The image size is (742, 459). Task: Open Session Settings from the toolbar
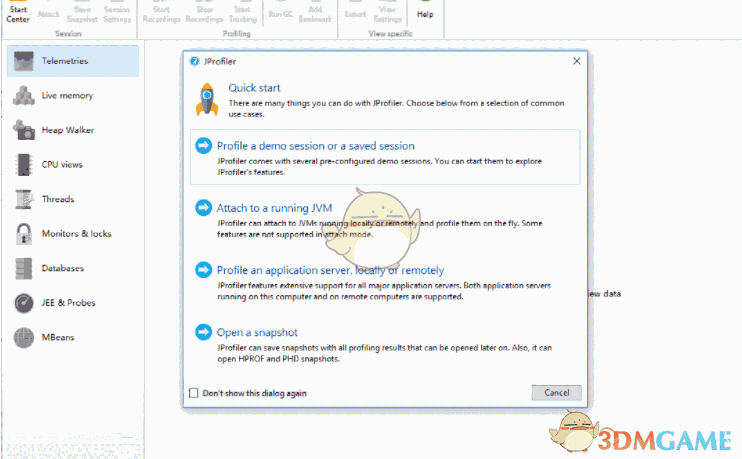coord(117,13)
